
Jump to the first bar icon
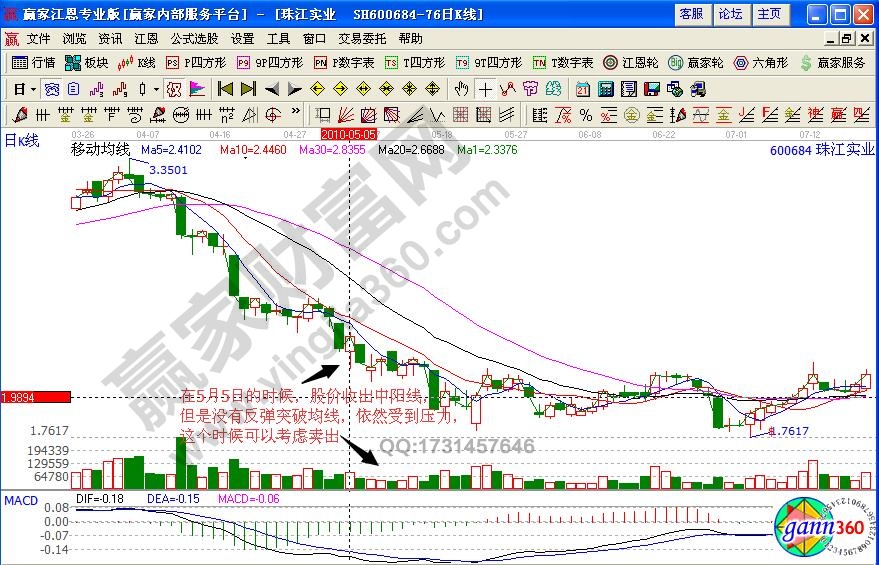pos(225,88)
